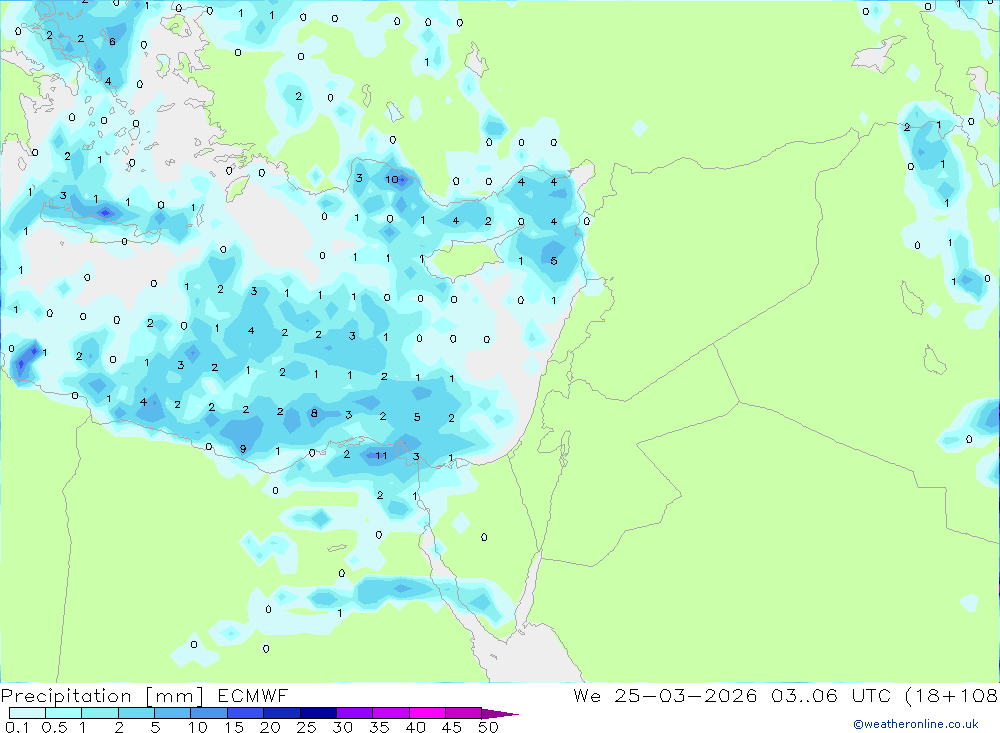This screenshot has width=1000, height=733.
Task: Select the 15–20 mm dark blue legend swatch
Action: coord(245,713)
